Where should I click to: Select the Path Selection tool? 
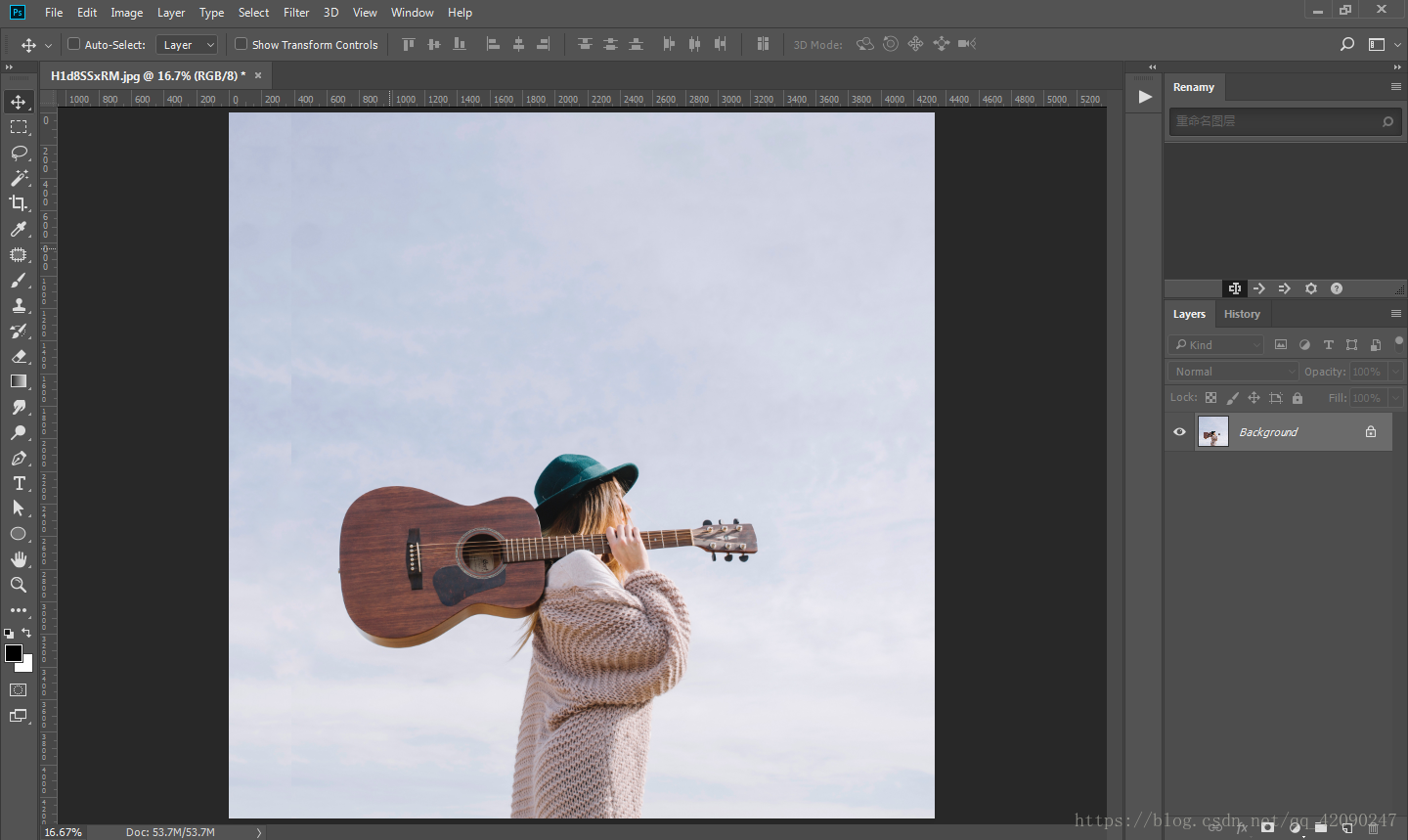(19, 508)
